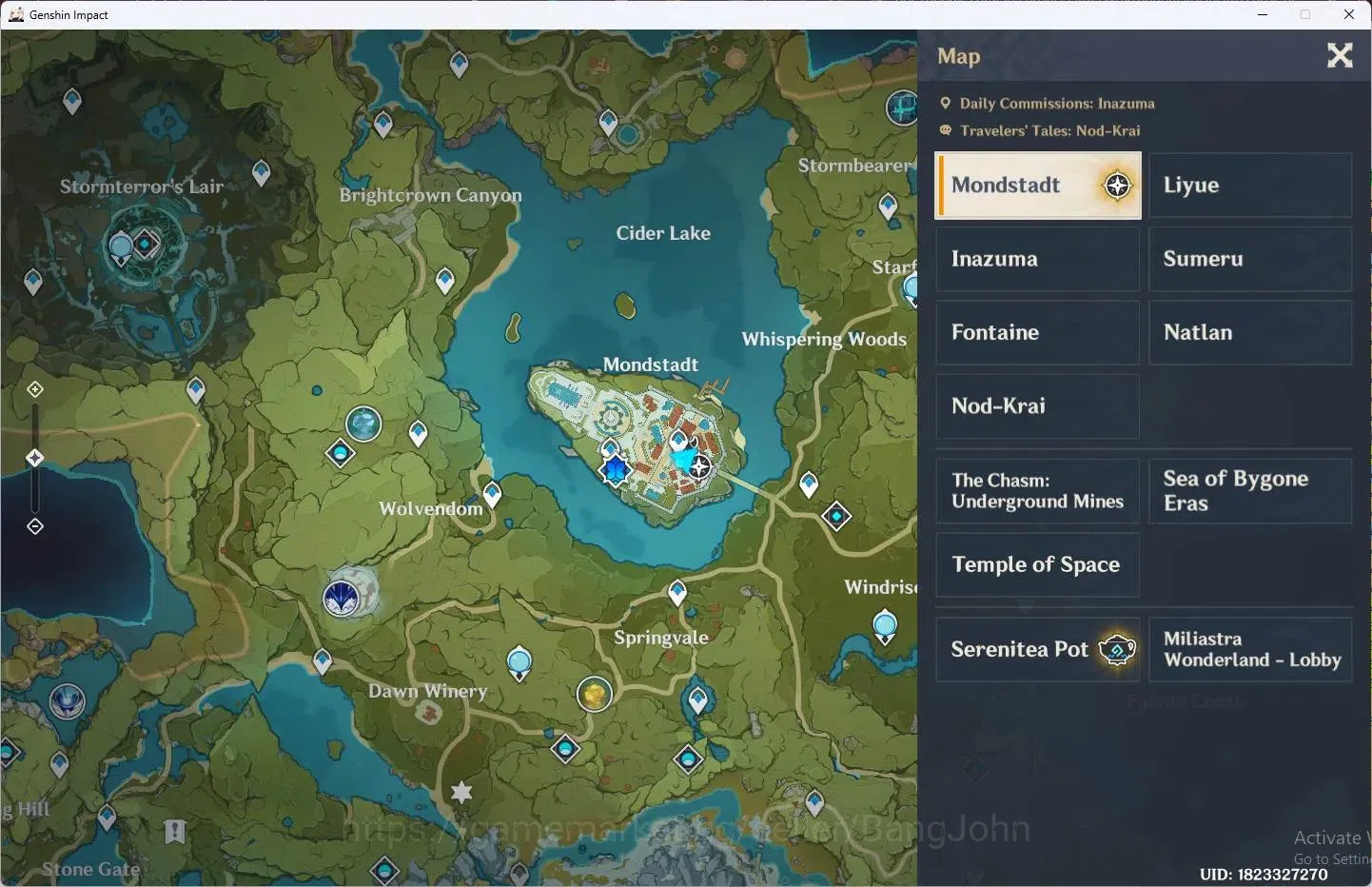Enter the Serenitea Pot
The width and height of the screenshot is (1372, 887).
[1038, 649]
